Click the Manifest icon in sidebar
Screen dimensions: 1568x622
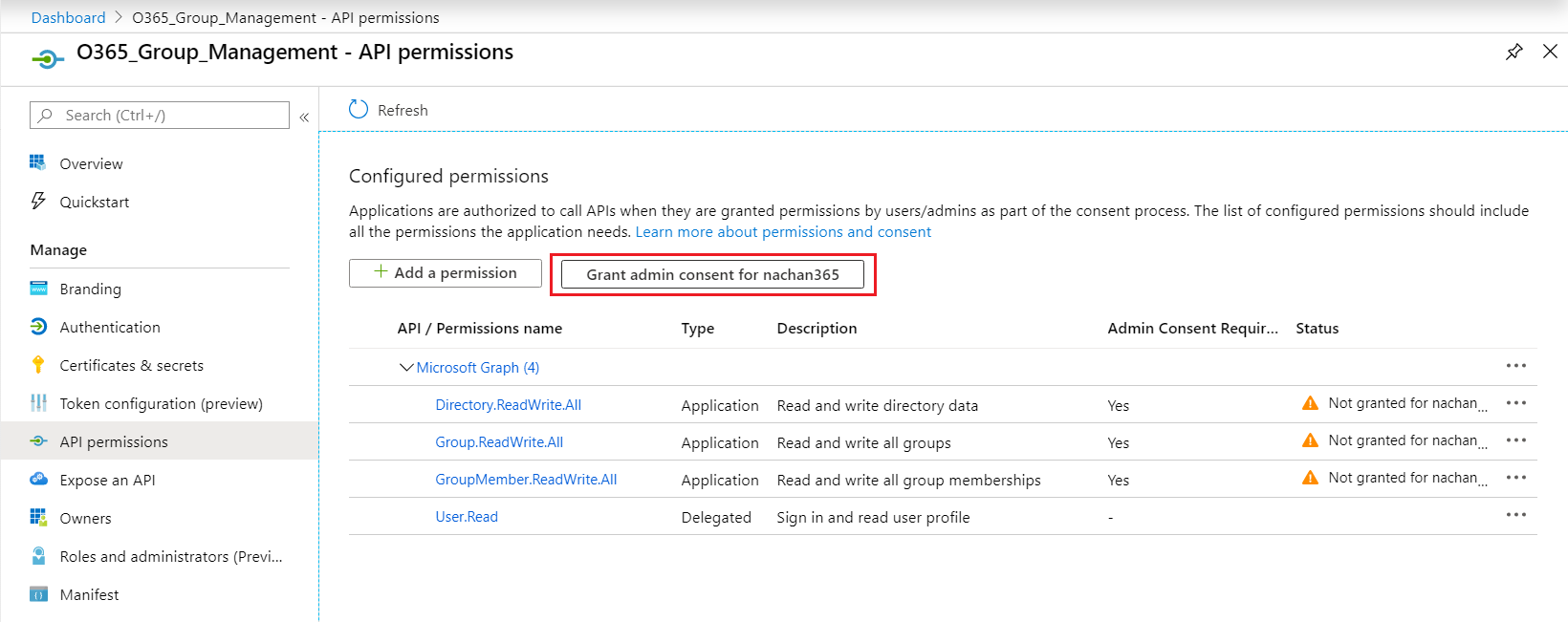pyautogui.click(x=38, y=594)
